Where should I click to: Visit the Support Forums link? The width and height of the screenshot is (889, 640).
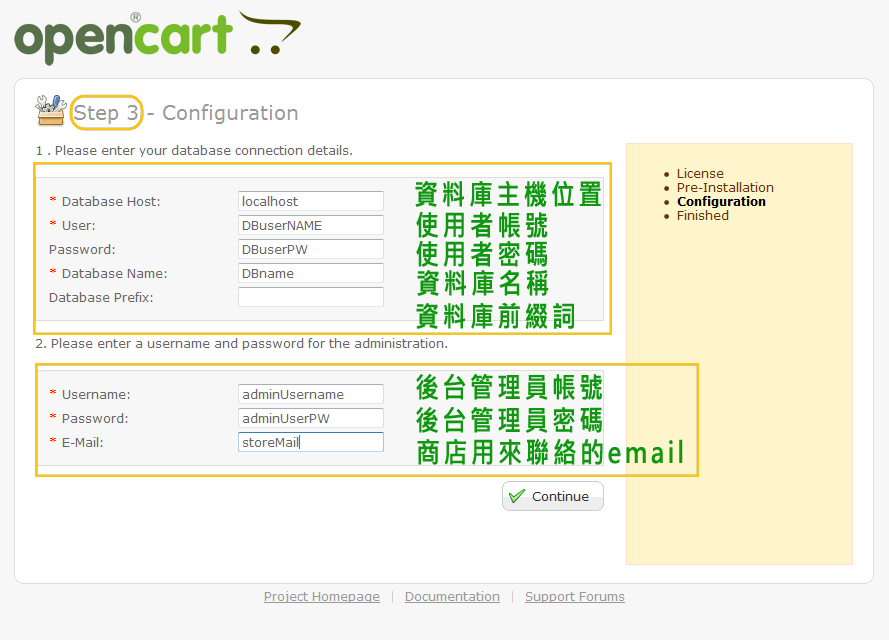point(575,596)
